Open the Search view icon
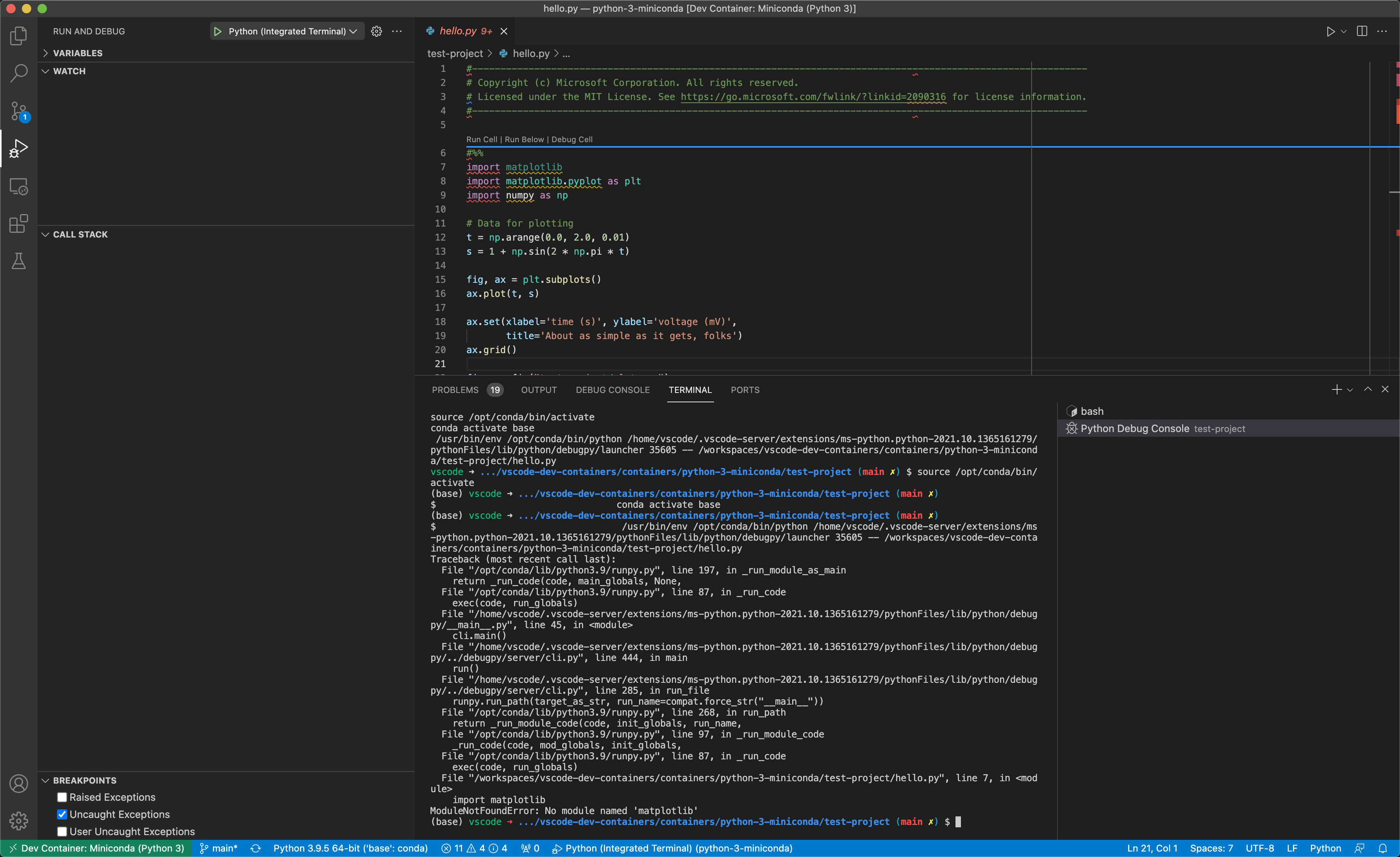The height and width of the screenshot is (857, 1400). (x=19, y=73)
